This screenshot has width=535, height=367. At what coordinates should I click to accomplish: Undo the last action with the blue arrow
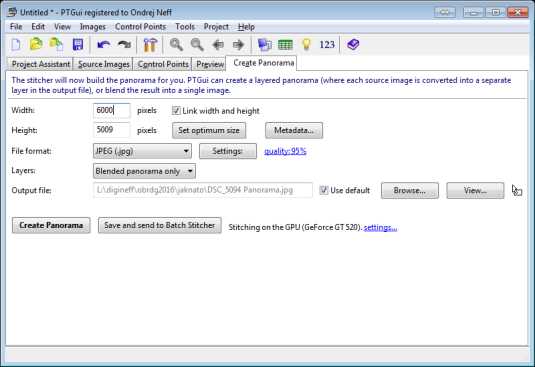click(x=103, y=45)
